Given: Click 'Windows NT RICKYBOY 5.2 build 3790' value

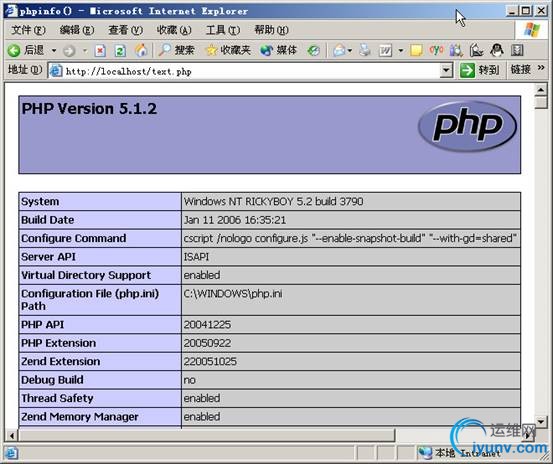Looking at the screenshot, I should (x=273, y=202).
